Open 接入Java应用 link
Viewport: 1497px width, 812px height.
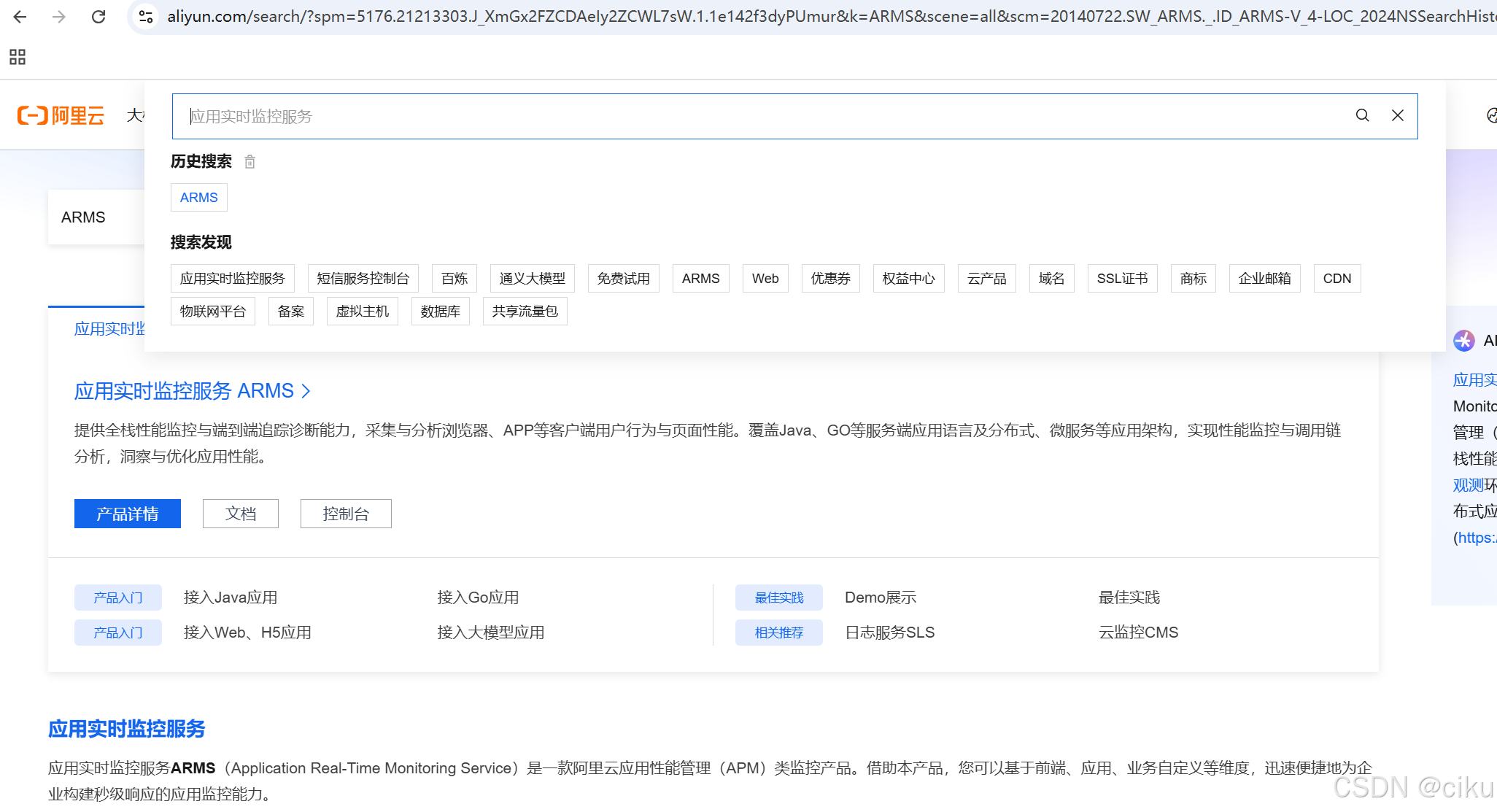click(x=231, y=598)
